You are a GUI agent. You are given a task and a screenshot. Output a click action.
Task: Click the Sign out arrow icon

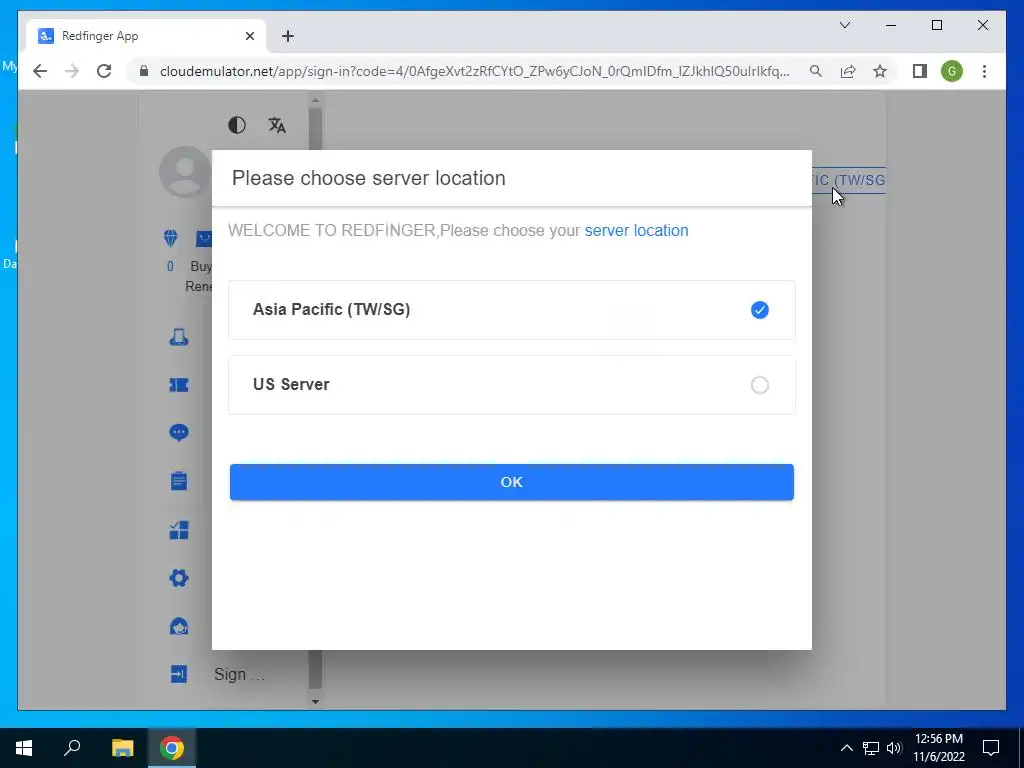[x=179, y=674]
